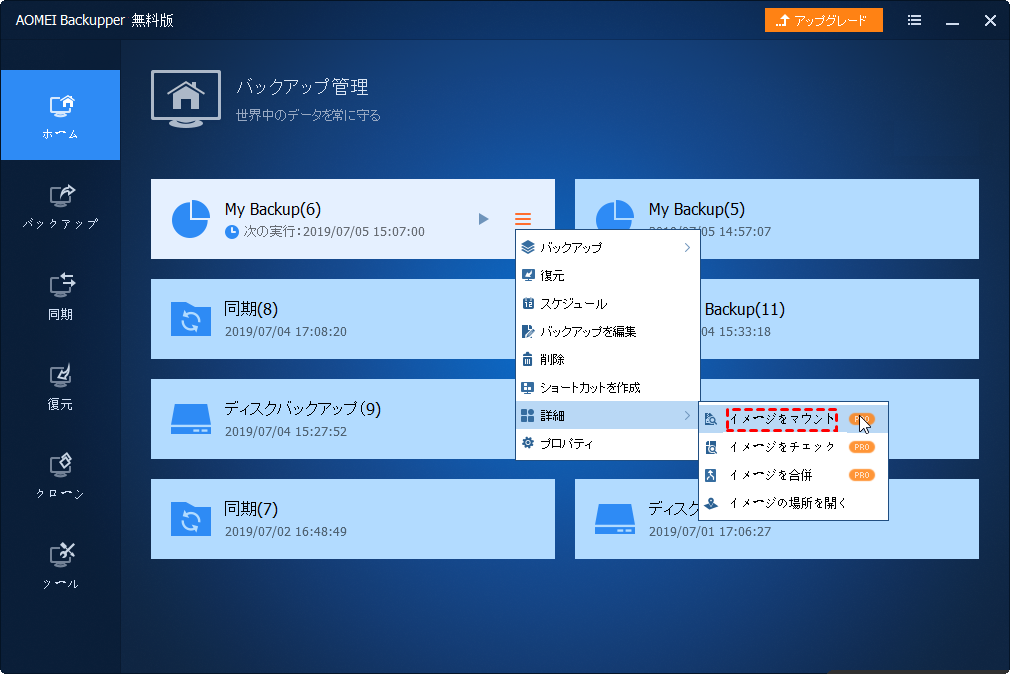Screen dimensions: 1010x674
Task: Click the merge icon beside イメージを合併
Action: pos(711,475)
